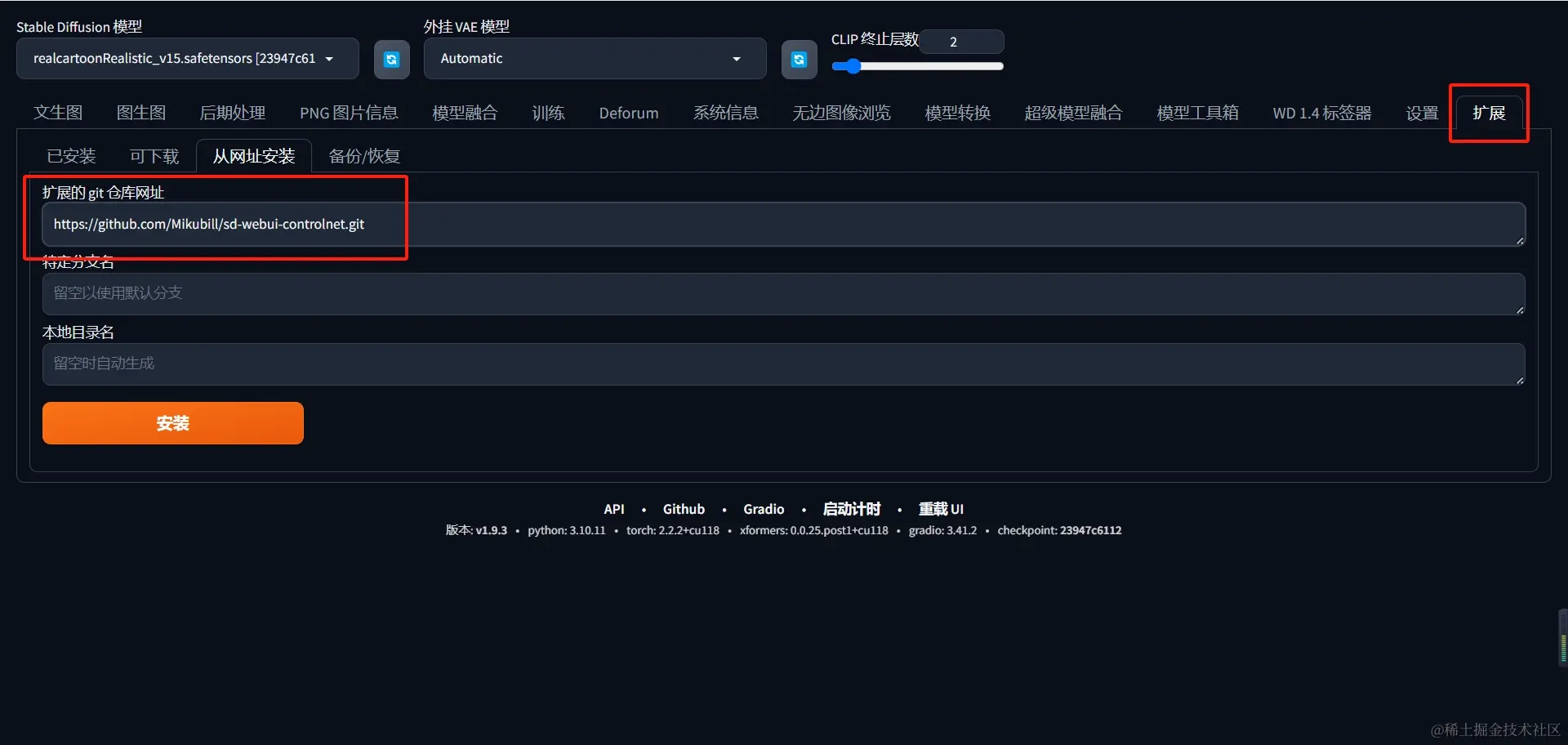Open the 系统信息 tab

(726, 113)
